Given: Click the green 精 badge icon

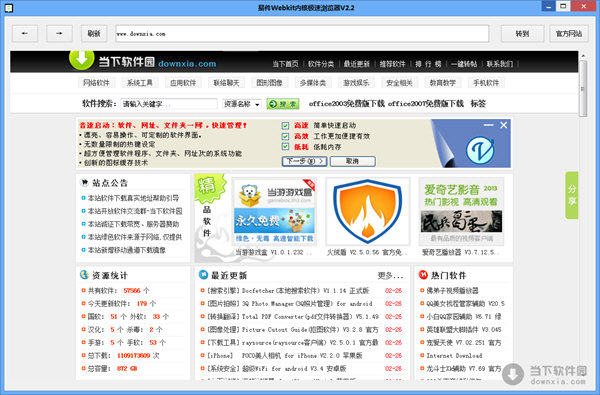Looking at the screenshot, I should click(209, 187).
